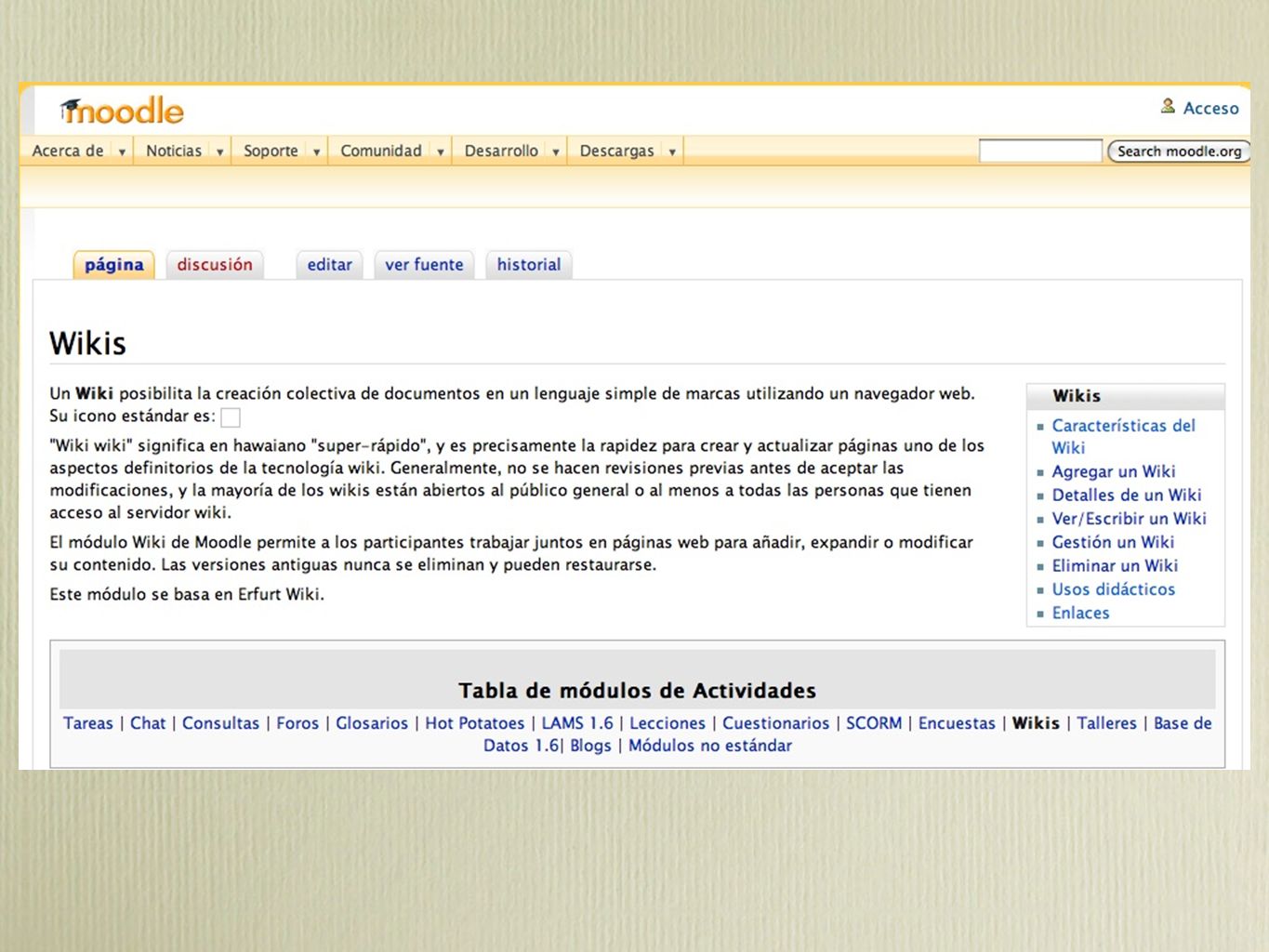Open the Agregar un Wiki link
1269x952 pixels.
pyautogui.click(x=1114, y=471)
